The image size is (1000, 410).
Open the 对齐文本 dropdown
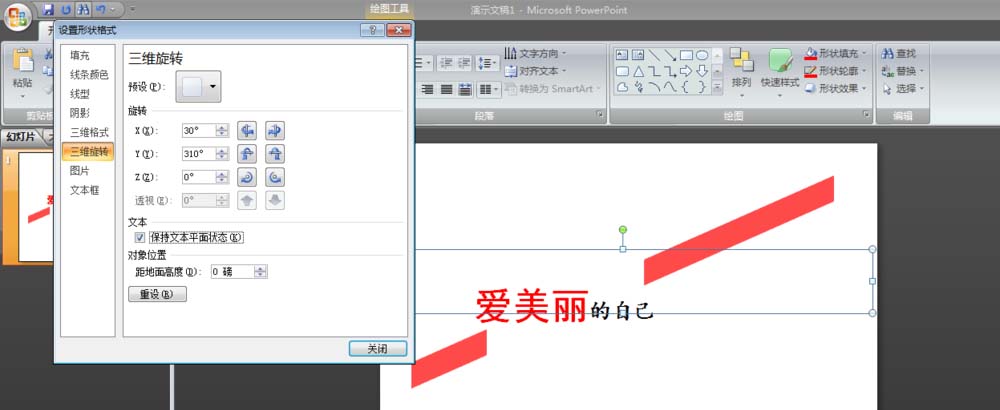click(x=534, y=71)
